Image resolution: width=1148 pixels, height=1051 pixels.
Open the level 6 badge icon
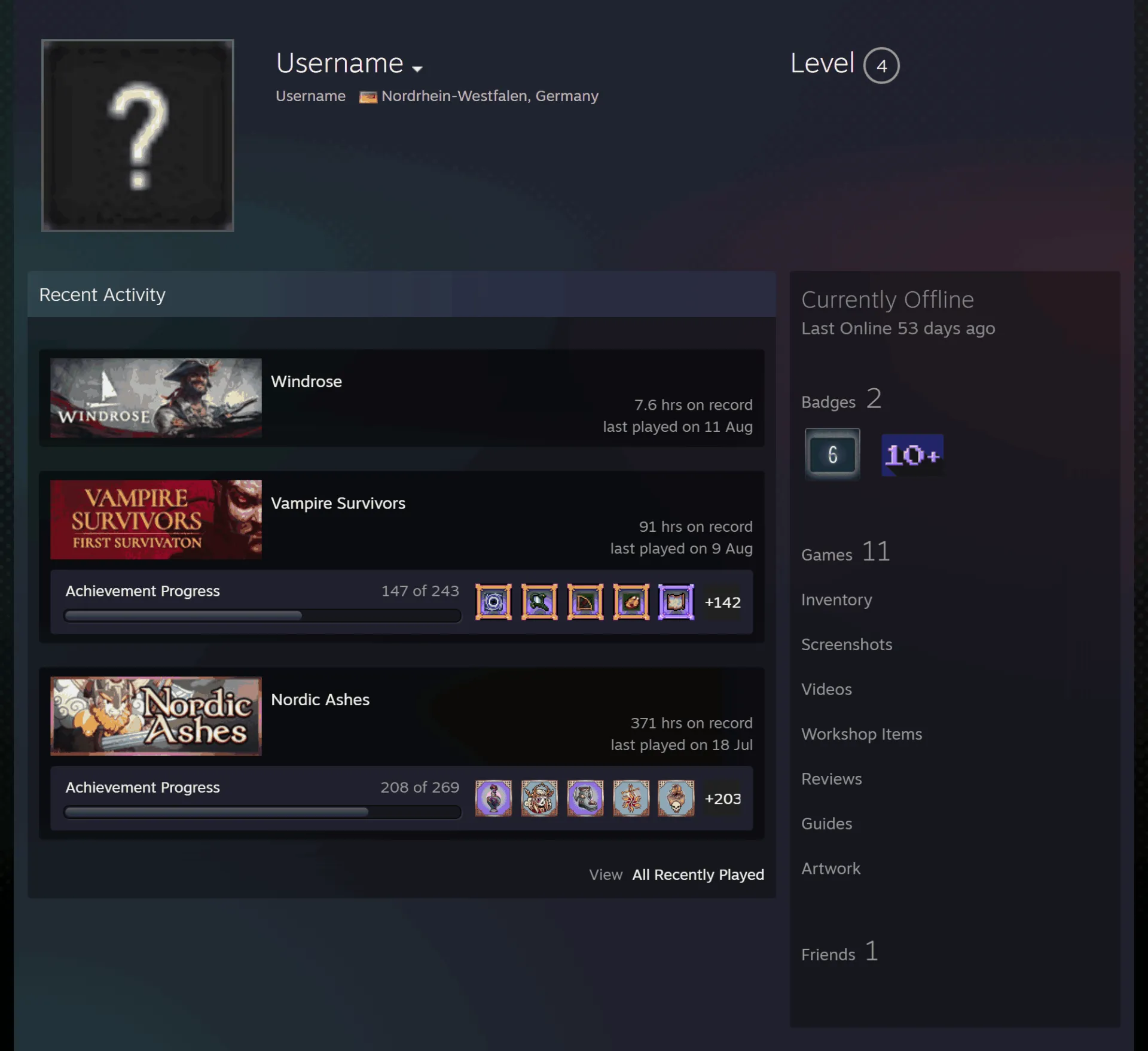tap(832, 455)
